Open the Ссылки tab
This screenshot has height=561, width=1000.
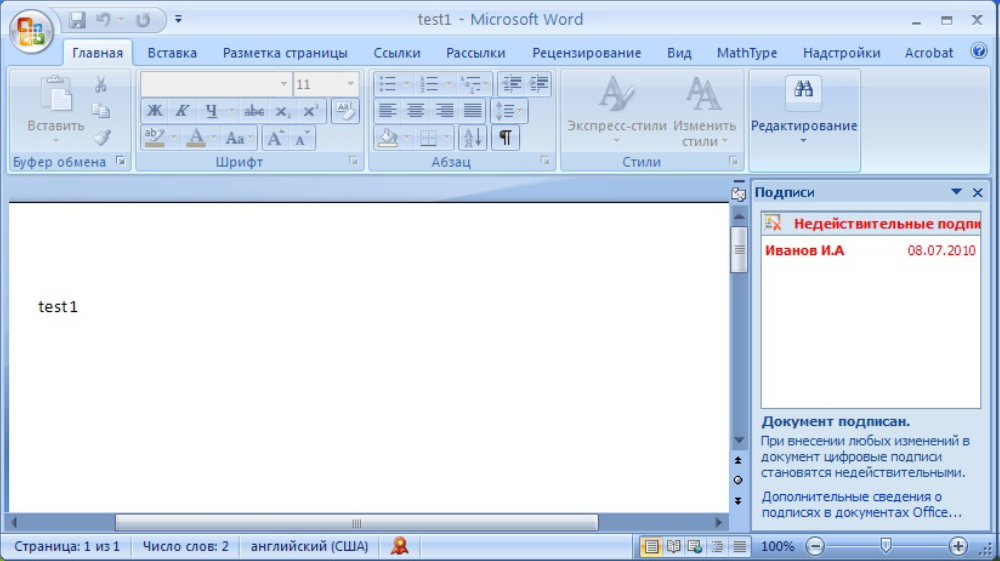[x=397, y=53]
